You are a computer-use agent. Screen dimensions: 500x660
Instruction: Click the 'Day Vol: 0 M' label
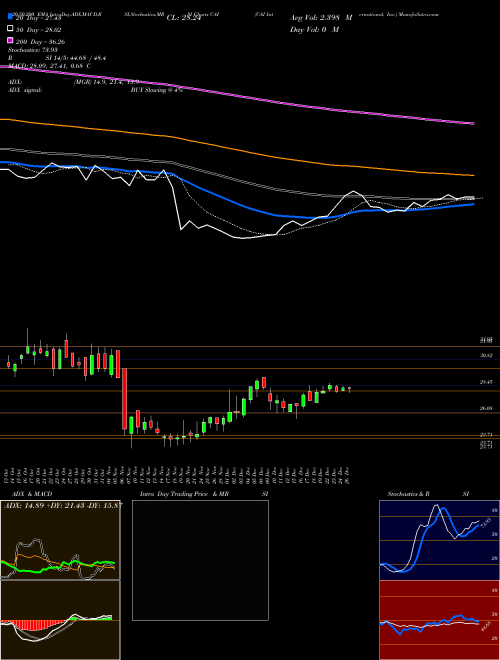[x=314, y=29]
